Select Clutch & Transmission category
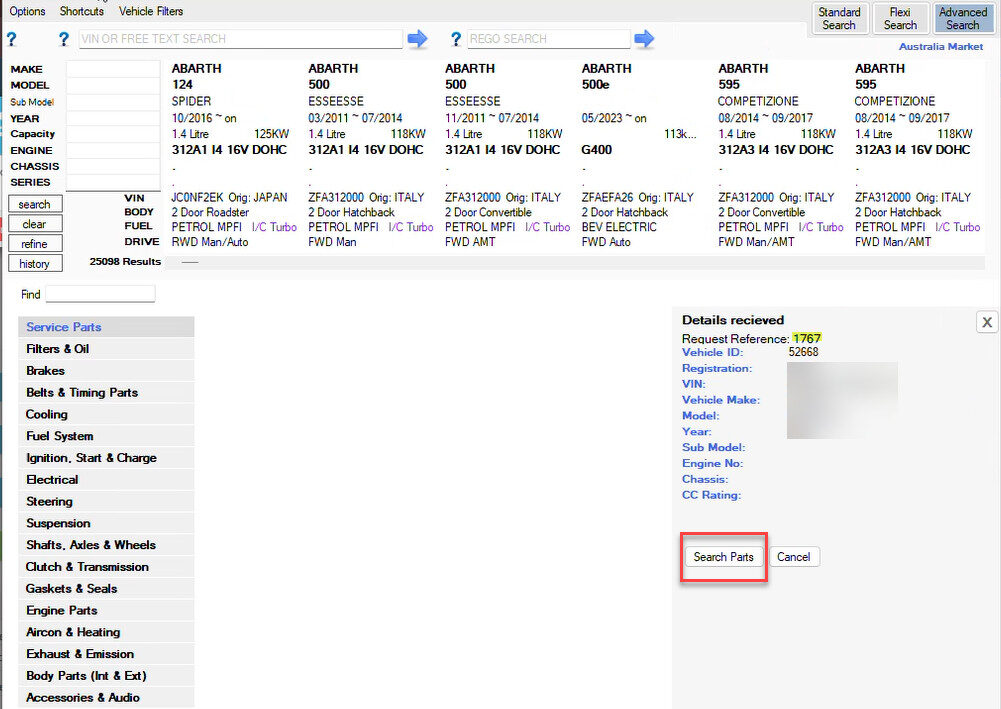 [107, 567]
